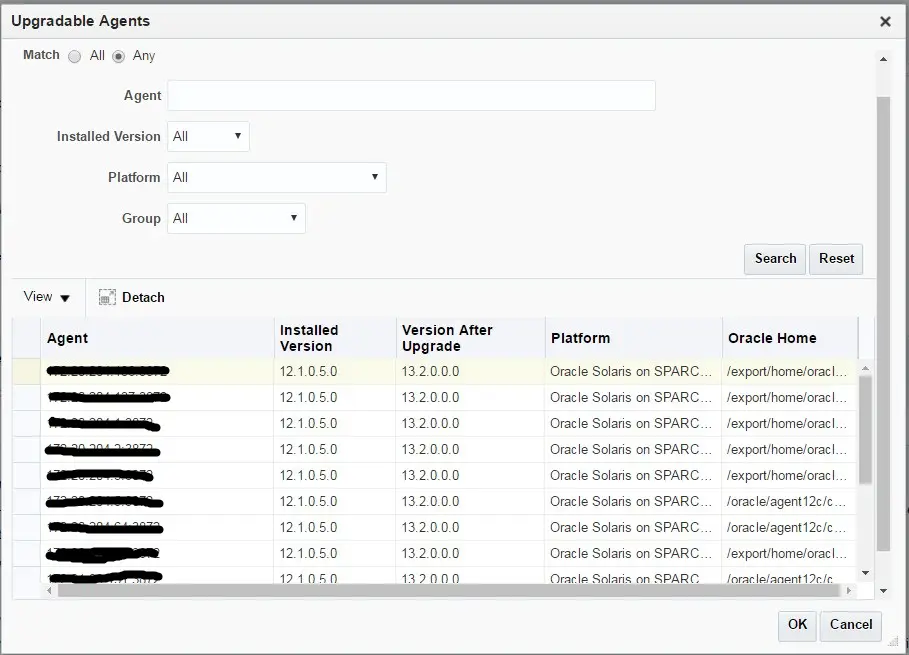Click the table's horizontal scrollbar thumb
Screen dimensions: 909x655
[x=449, y=591]
